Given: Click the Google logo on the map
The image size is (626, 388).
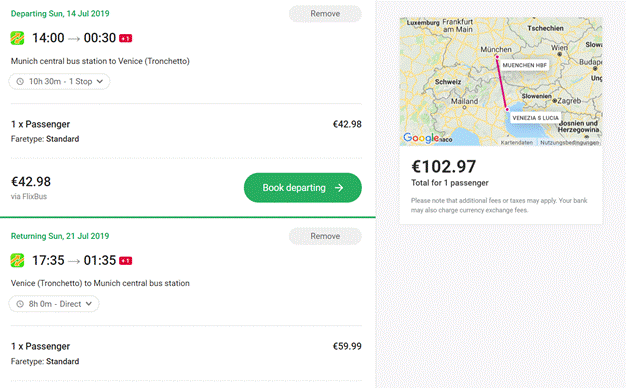Looking at the screenshot, I should 421,138.
